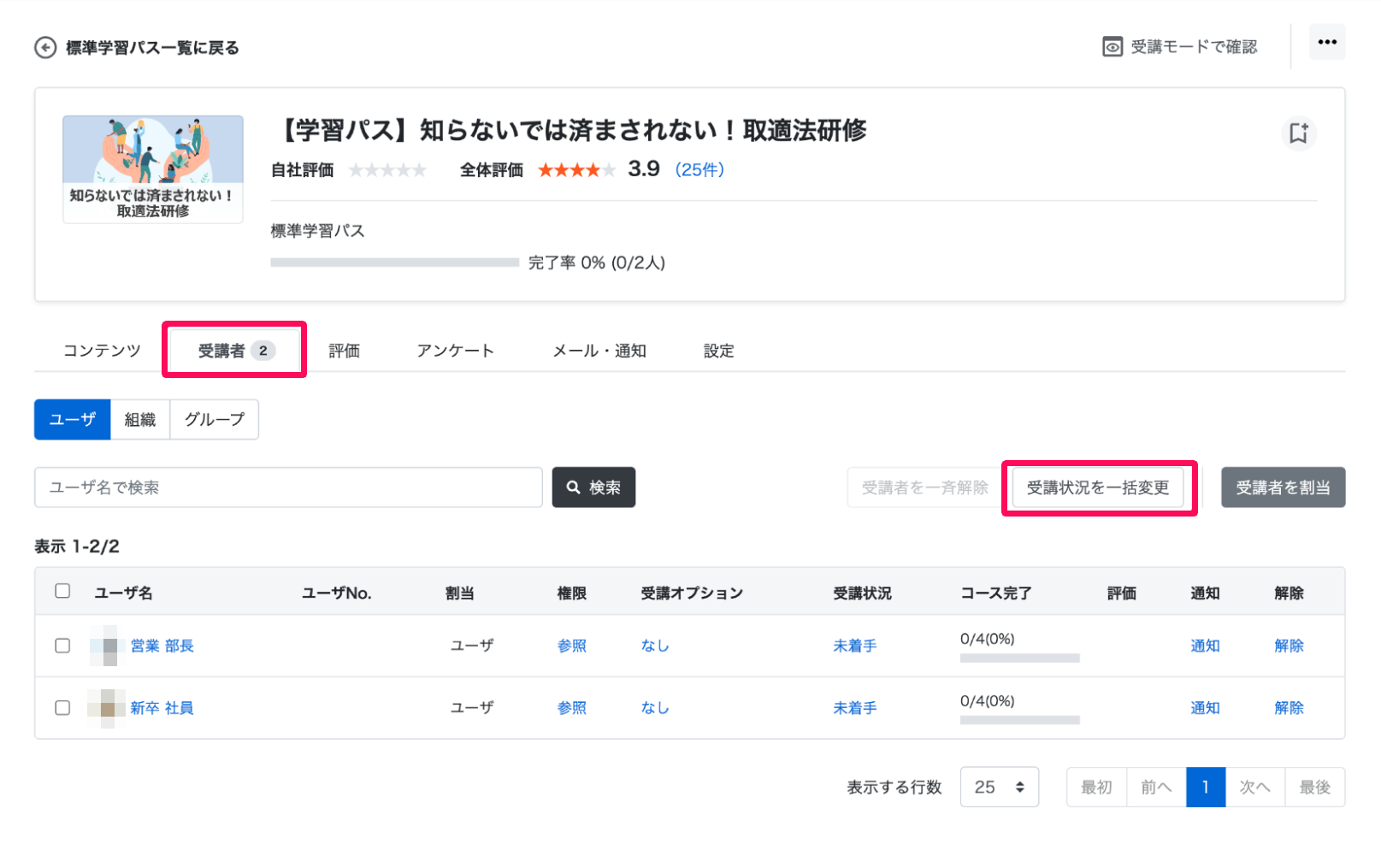Click 通知 link in 新卒 社員 row
The width and height of the screenshot is (1381, 868).
1205,708
